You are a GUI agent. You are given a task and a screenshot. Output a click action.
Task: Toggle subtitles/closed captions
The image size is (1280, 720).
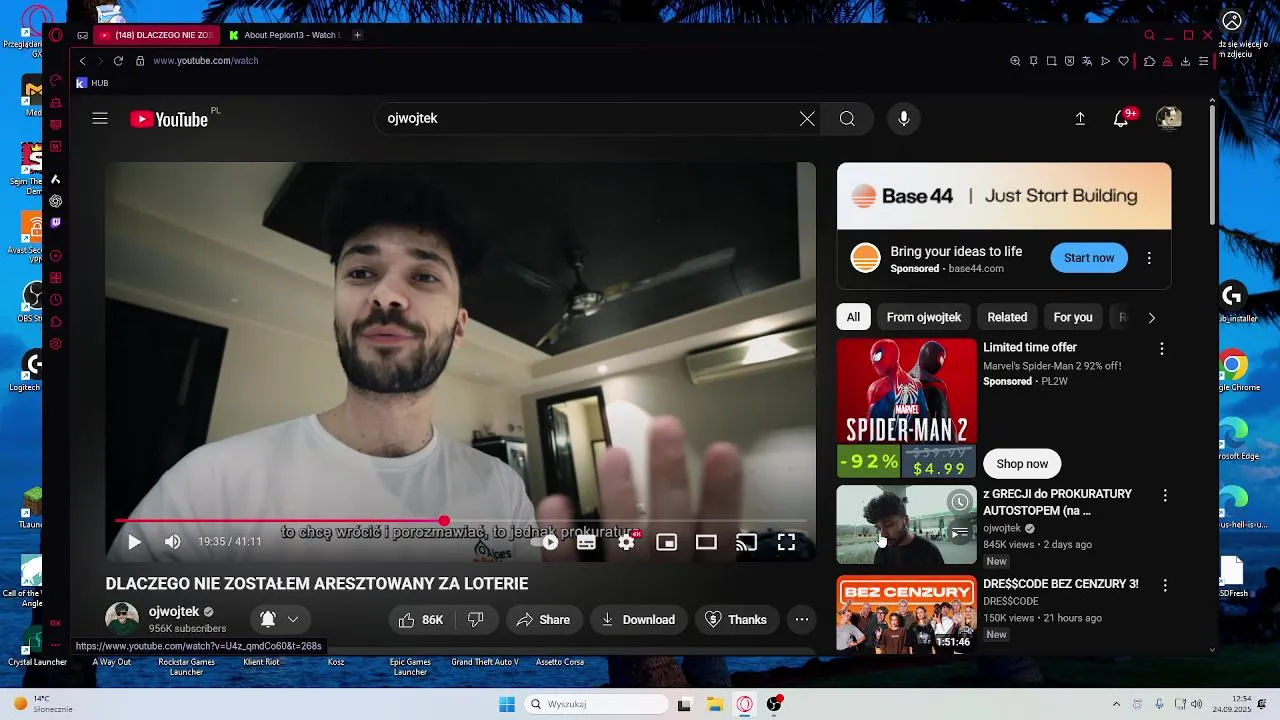(586, 542)
